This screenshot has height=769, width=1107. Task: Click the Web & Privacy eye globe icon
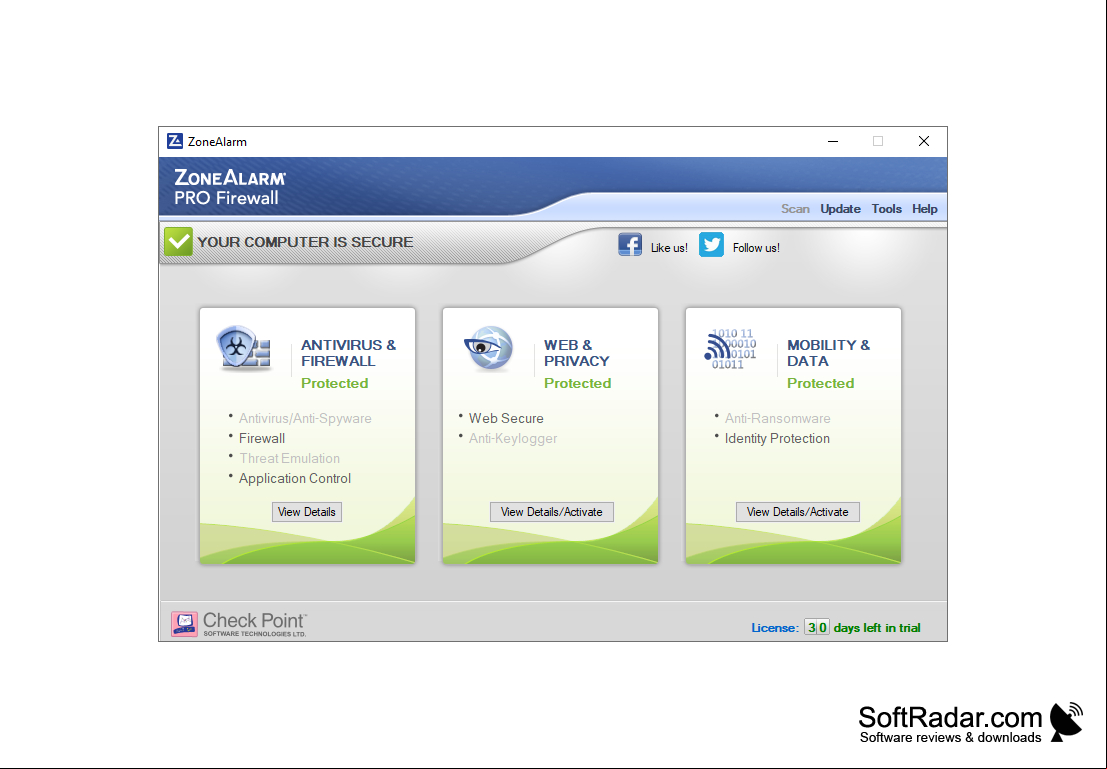[489, 348]
